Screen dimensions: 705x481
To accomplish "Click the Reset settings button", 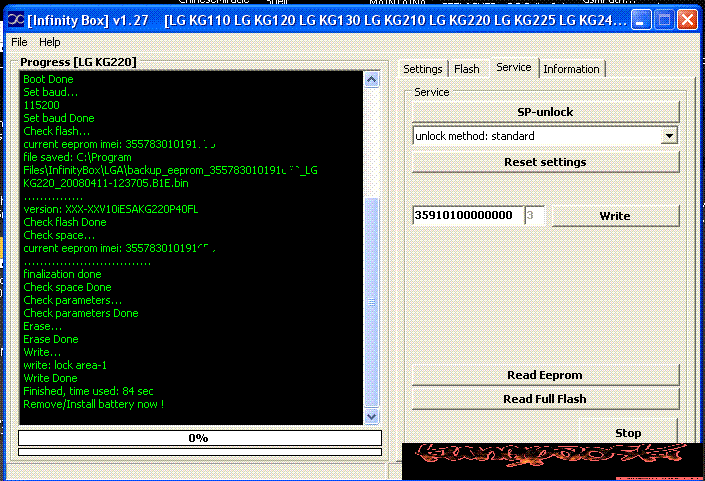I will point(545,162).
